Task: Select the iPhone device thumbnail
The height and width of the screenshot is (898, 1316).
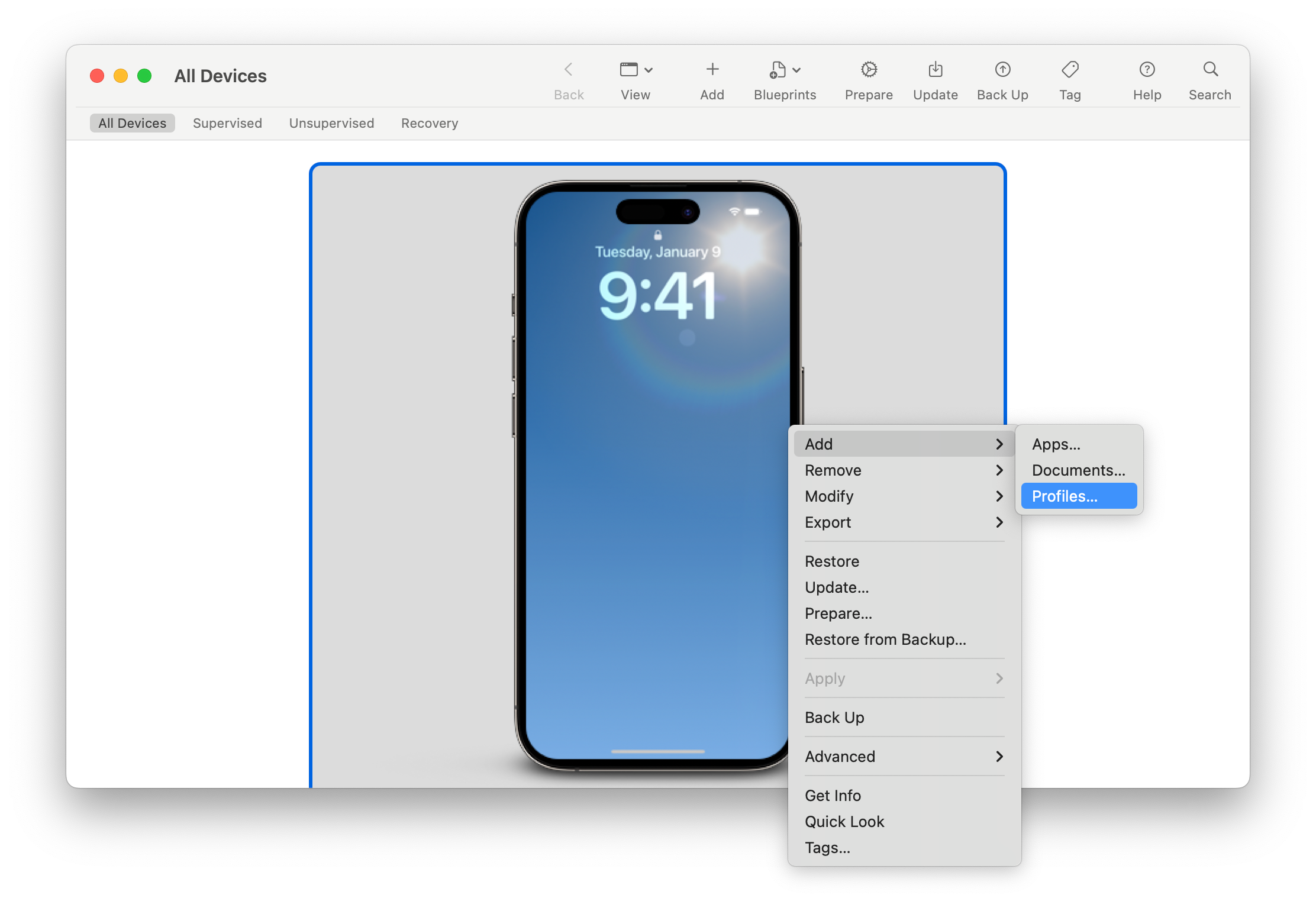Action: click(x=657, y=476)
